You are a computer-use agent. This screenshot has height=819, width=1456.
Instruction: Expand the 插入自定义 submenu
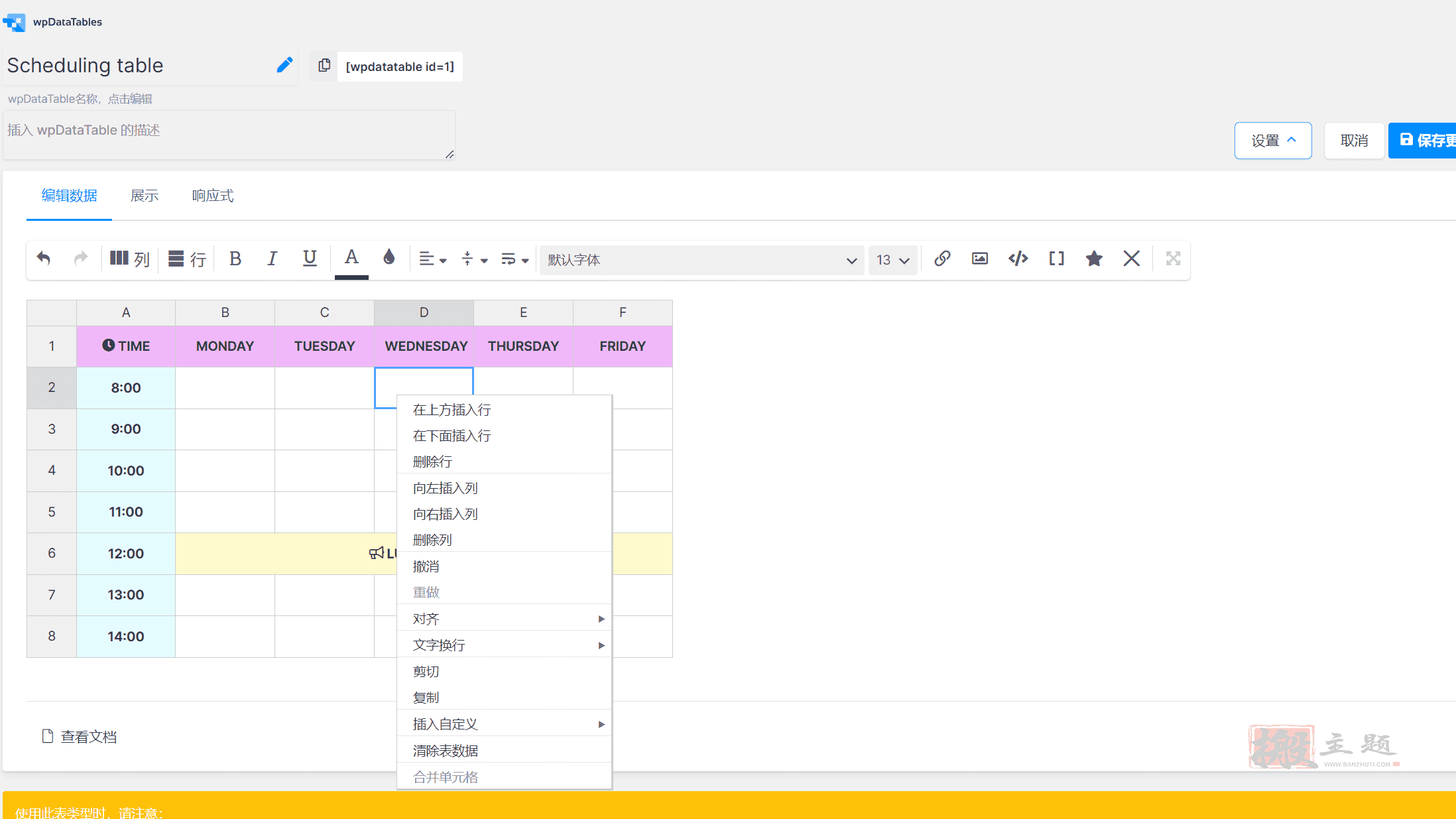tap(504, 724)
